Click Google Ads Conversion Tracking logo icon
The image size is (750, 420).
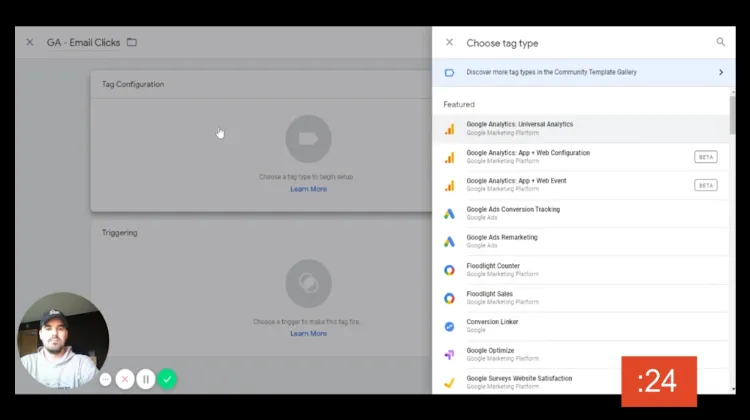tap(449, 214)
